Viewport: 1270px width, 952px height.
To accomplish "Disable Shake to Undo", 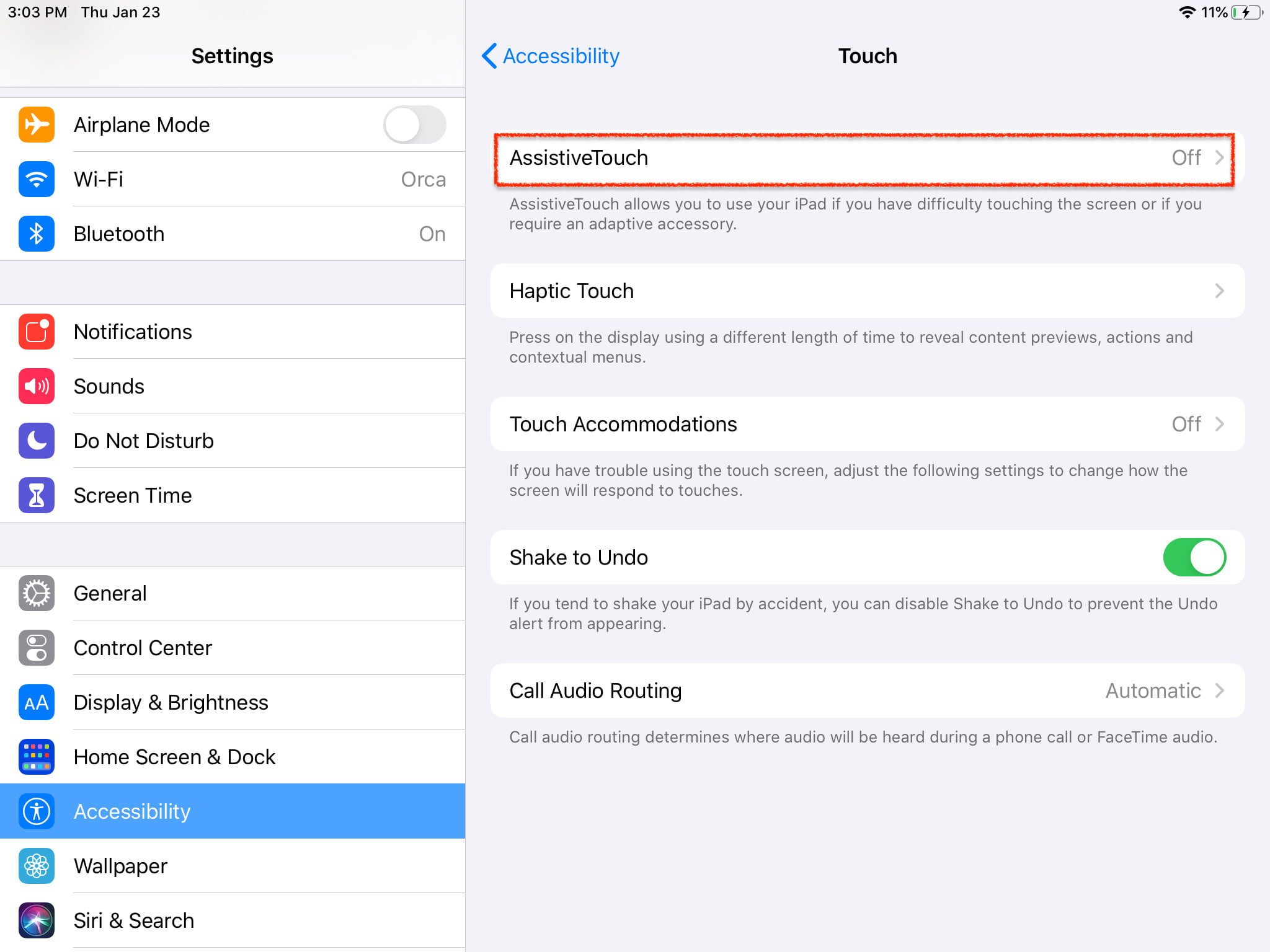I will point(1194,557).
